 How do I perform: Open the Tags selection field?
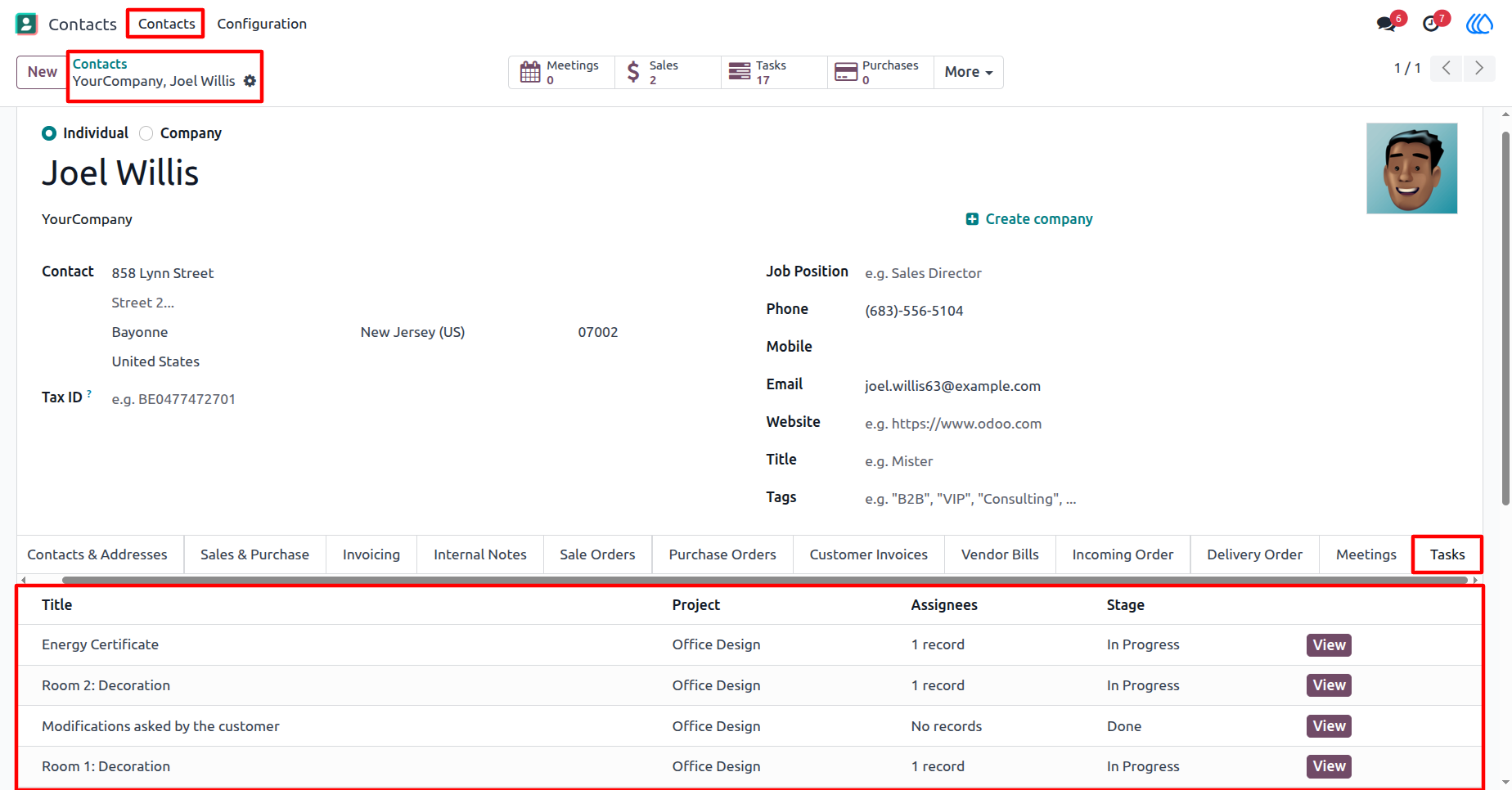pos(1162,499)
